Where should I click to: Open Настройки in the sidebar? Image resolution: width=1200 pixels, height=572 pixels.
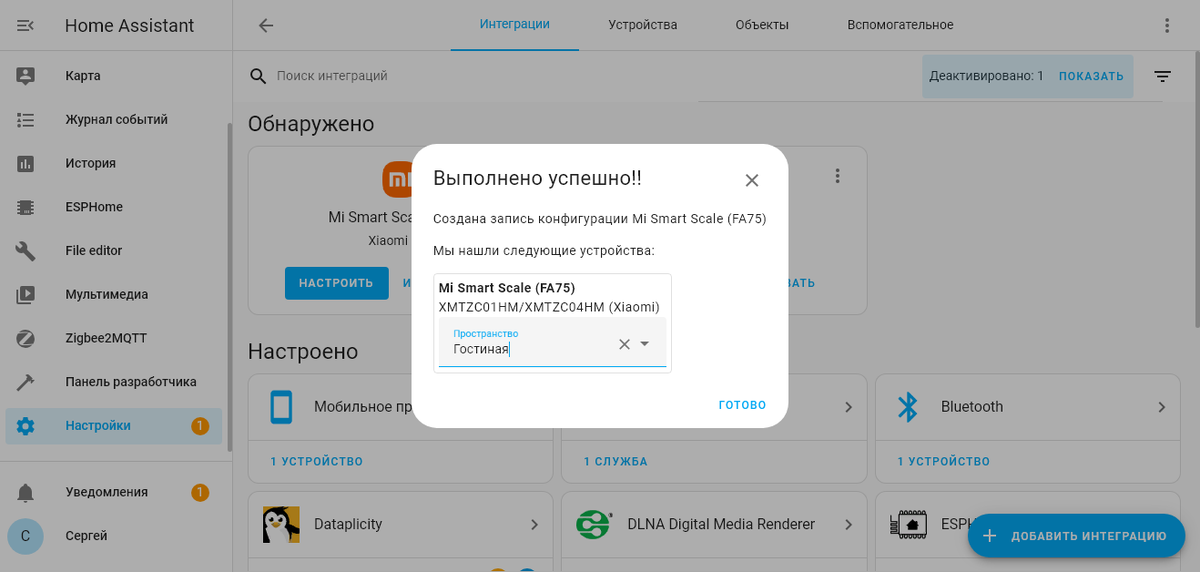point(113,426)
